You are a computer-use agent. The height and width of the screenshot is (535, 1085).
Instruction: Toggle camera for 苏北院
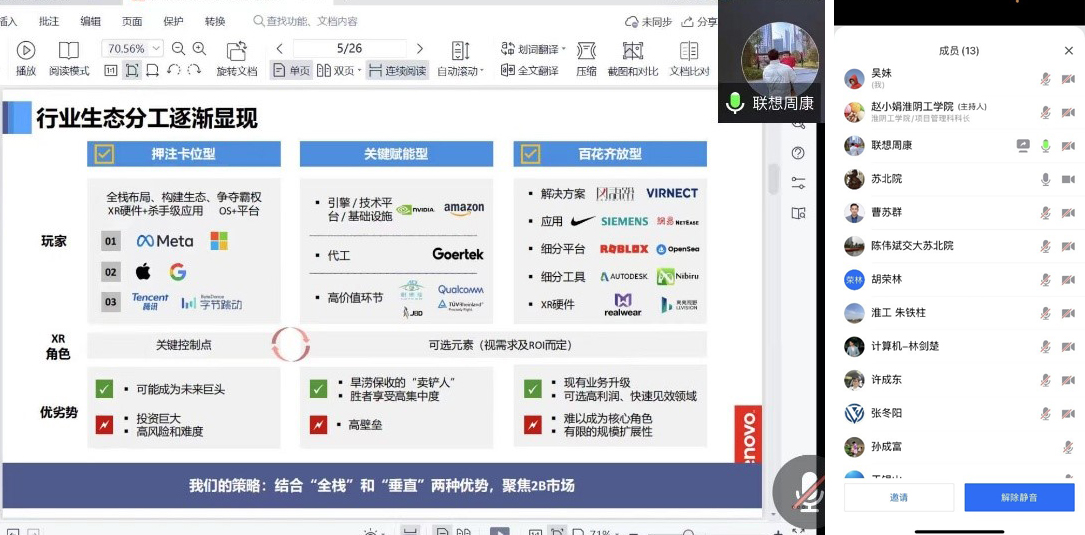pyautogui.click(x=1068, y=179)
